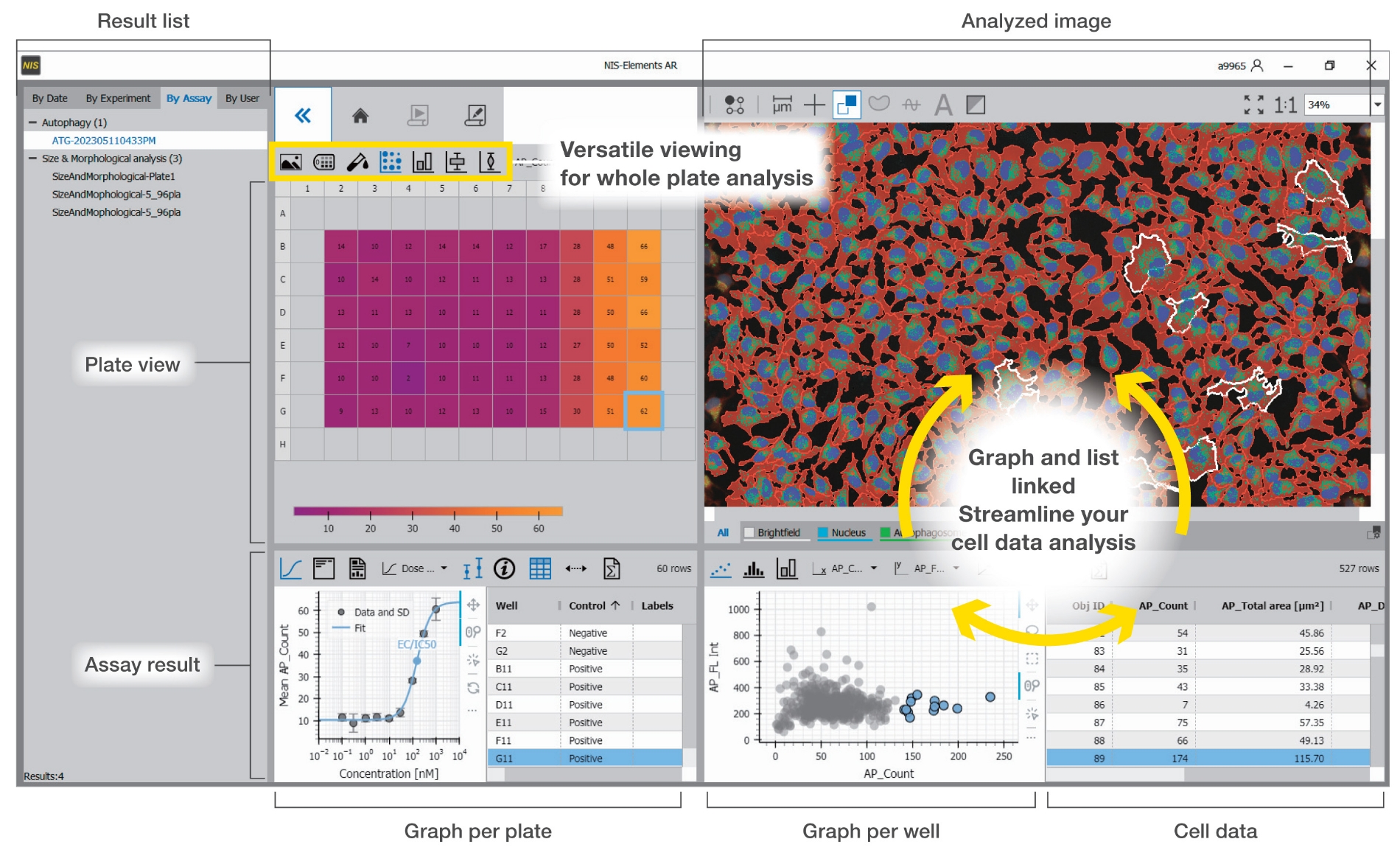Open image layer settings icon
1400x853 pixels.
click(1374, 532)
